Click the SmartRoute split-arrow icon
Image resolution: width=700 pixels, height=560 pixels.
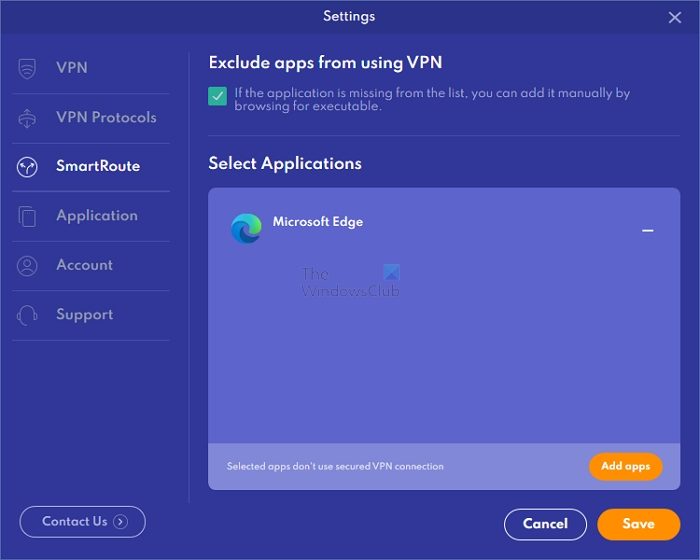[27, 167]
